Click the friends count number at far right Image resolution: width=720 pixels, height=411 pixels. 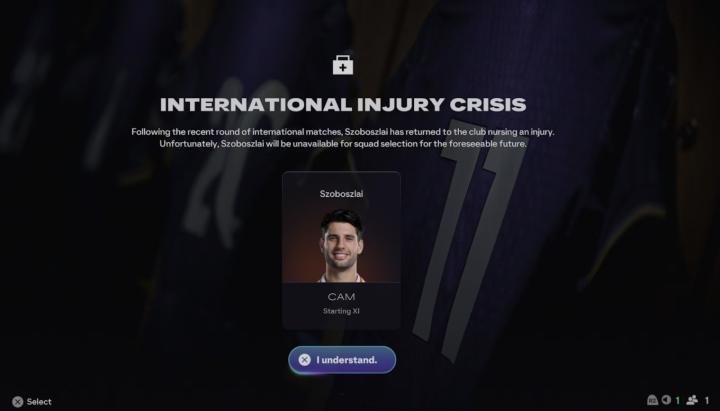point(707,400)
